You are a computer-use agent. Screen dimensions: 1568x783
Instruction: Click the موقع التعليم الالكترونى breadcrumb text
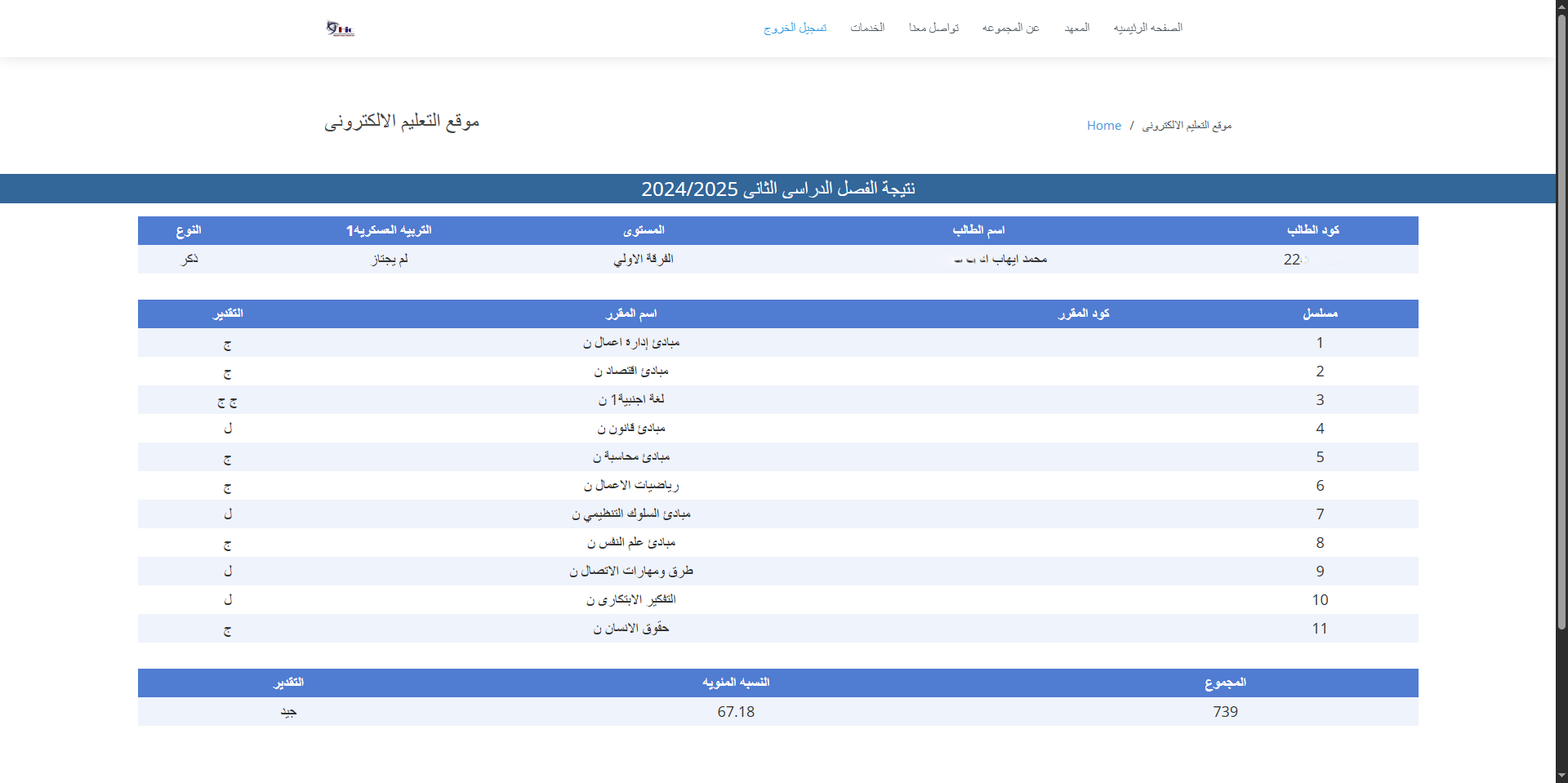[x=1187, y=125]
